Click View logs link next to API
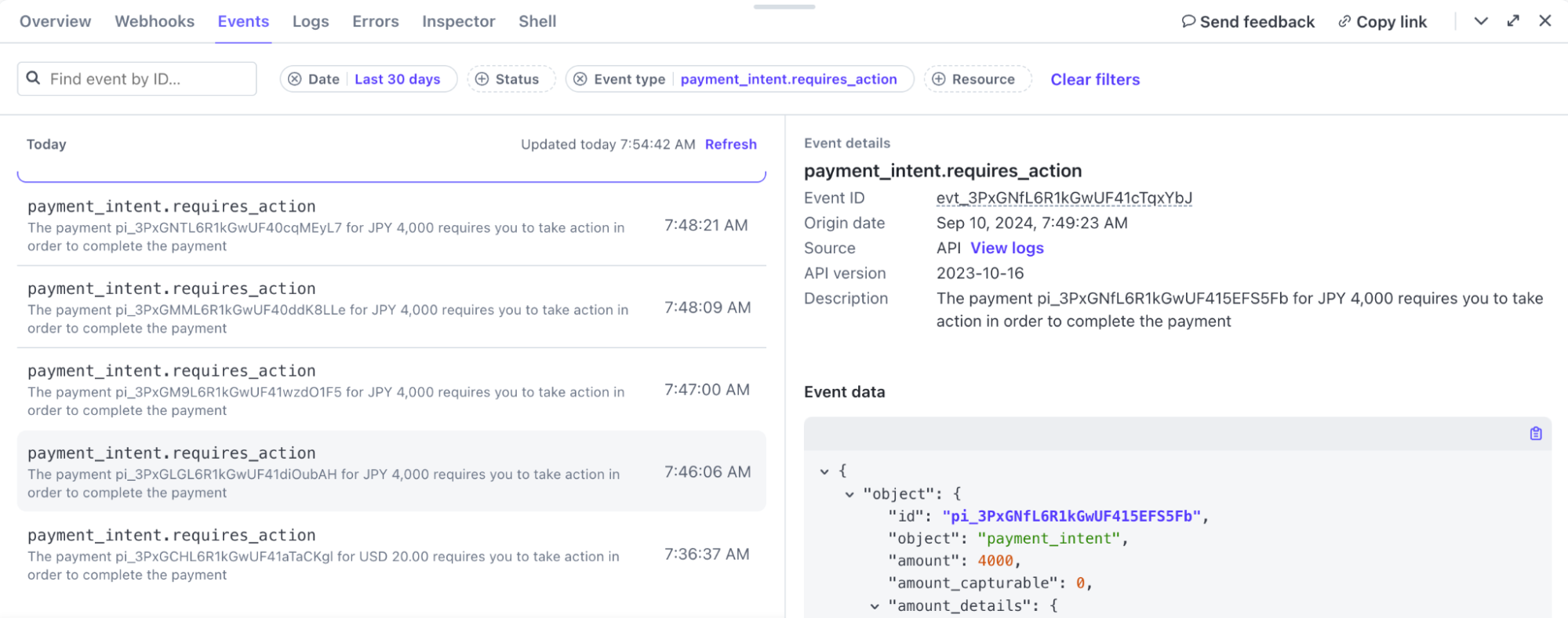 [x=1006, y=248]
